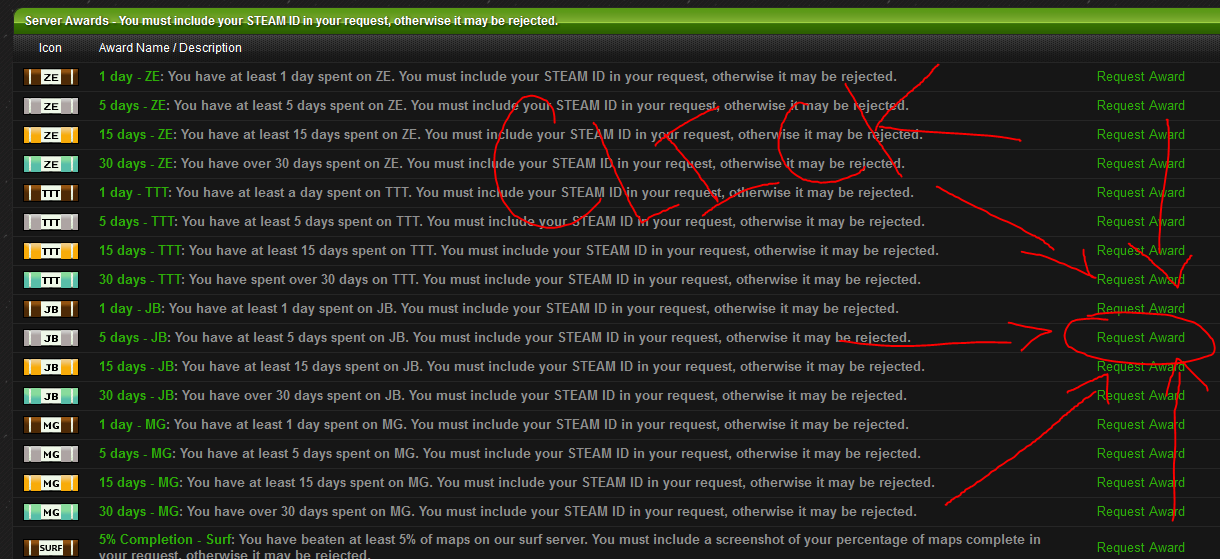This screenshot has height=559, width=1220.
Task: Open the 15 days ZE award title
Action: pos(135,135)
